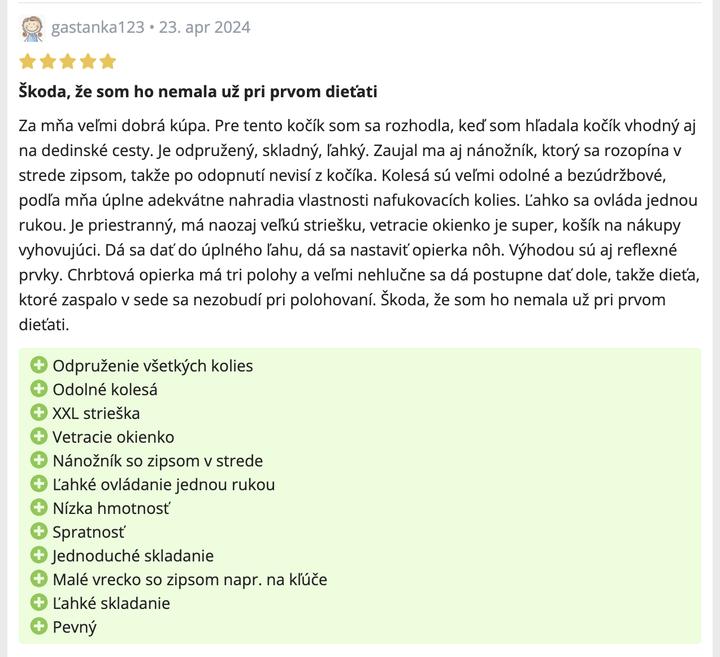Click plus icon next to XXL strieška
720x657 pixels.
(39, 413)
